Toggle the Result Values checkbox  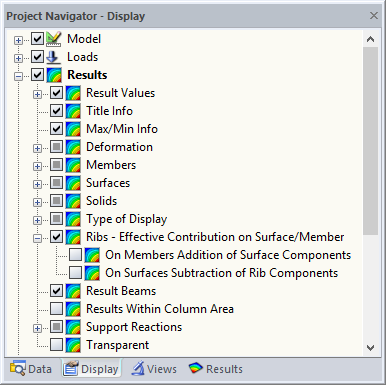click(56, 93)
